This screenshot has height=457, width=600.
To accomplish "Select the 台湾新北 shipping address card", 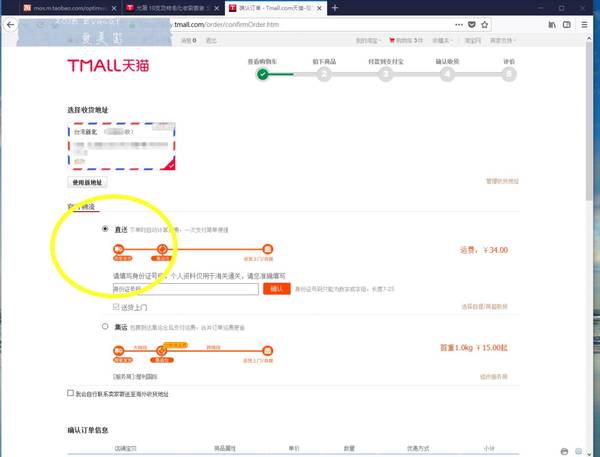I will 121,146.
